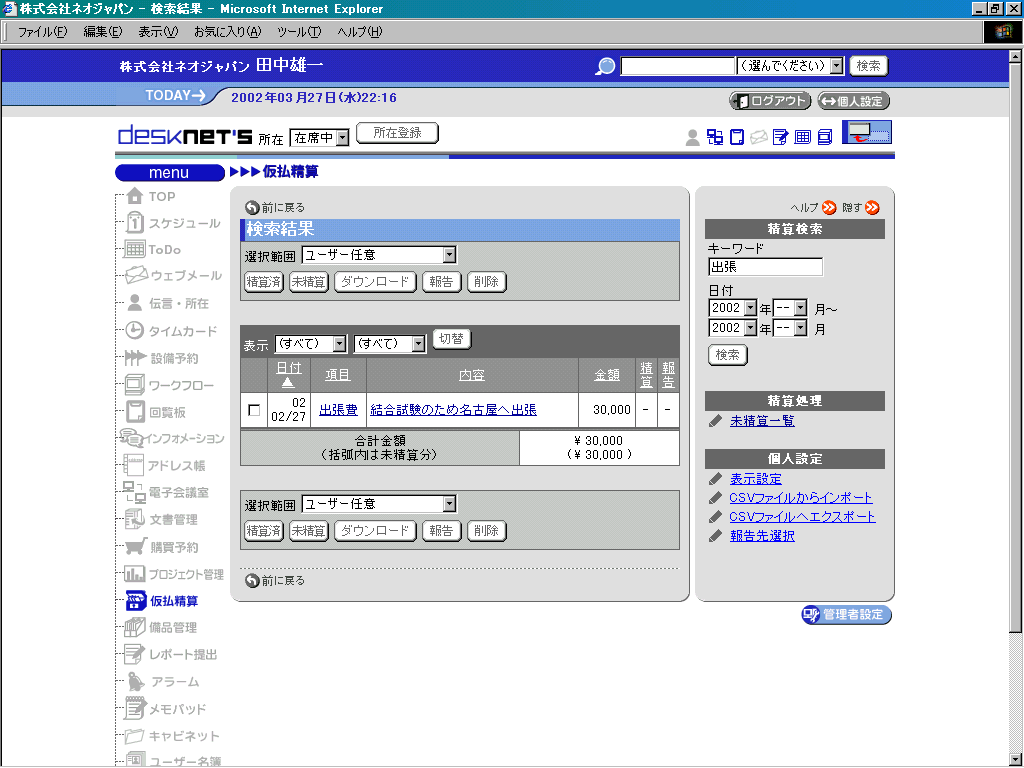Click the magnifying glass icon in the header
Viewport: 1024px width, 768px height.
(x=605, y=66)
